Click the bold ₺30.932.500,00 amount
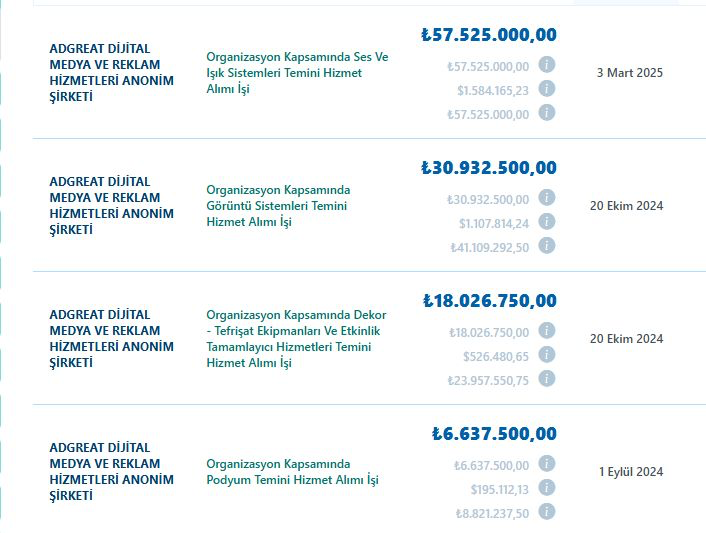706x533 pixels. pyautogui.click(x=489, y=168)
